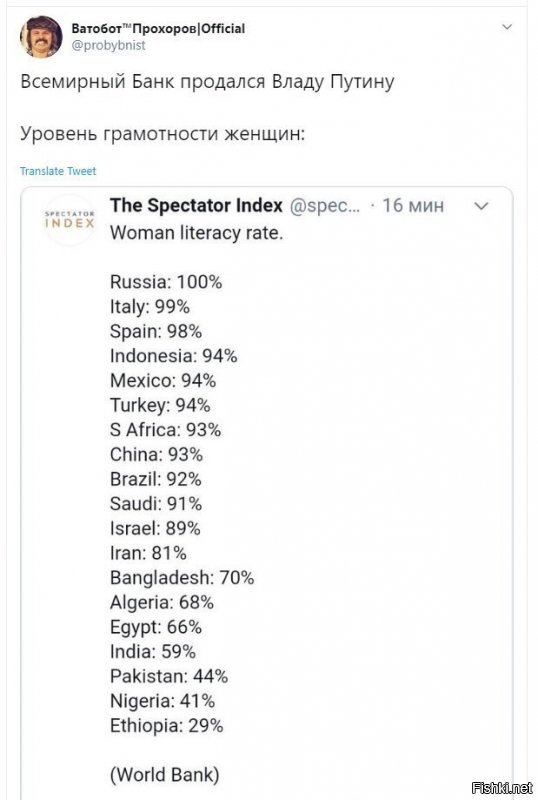
Task: Open the 16 мин timestamp
Action: point(413,206)
